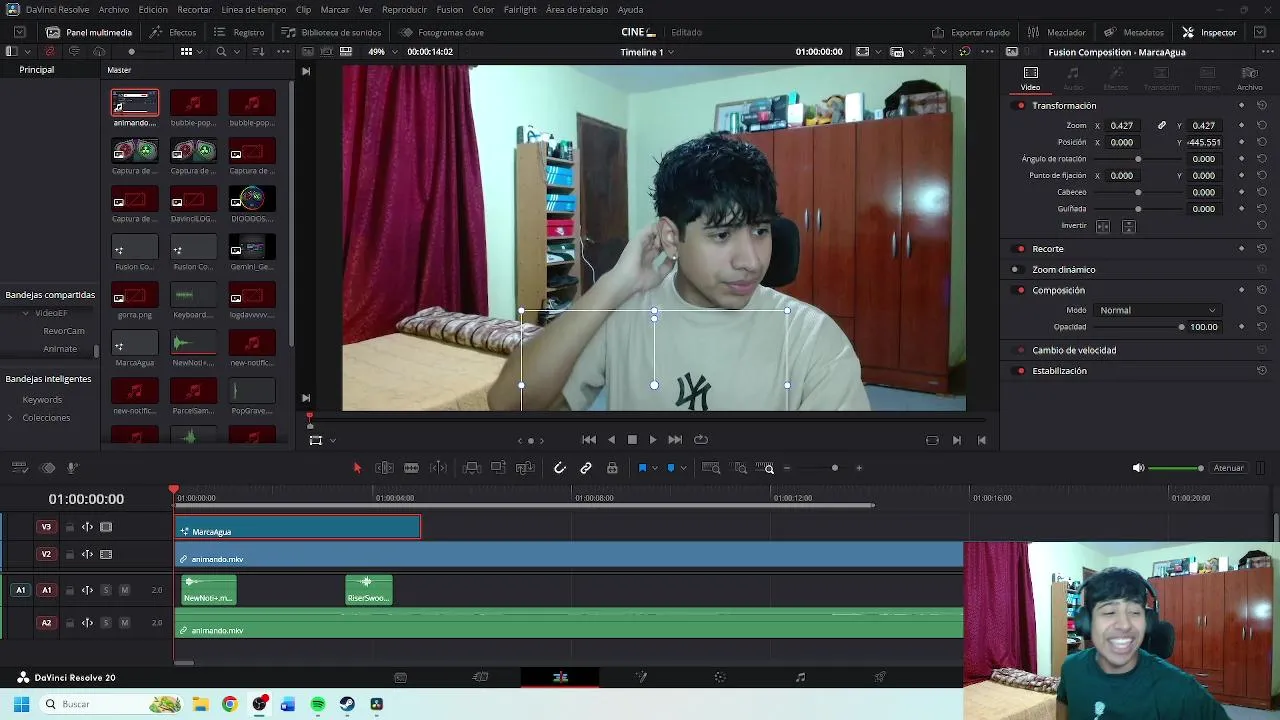
Task: Open the Fusion menu
Action: pyautogui.click(x=450, y=9)
